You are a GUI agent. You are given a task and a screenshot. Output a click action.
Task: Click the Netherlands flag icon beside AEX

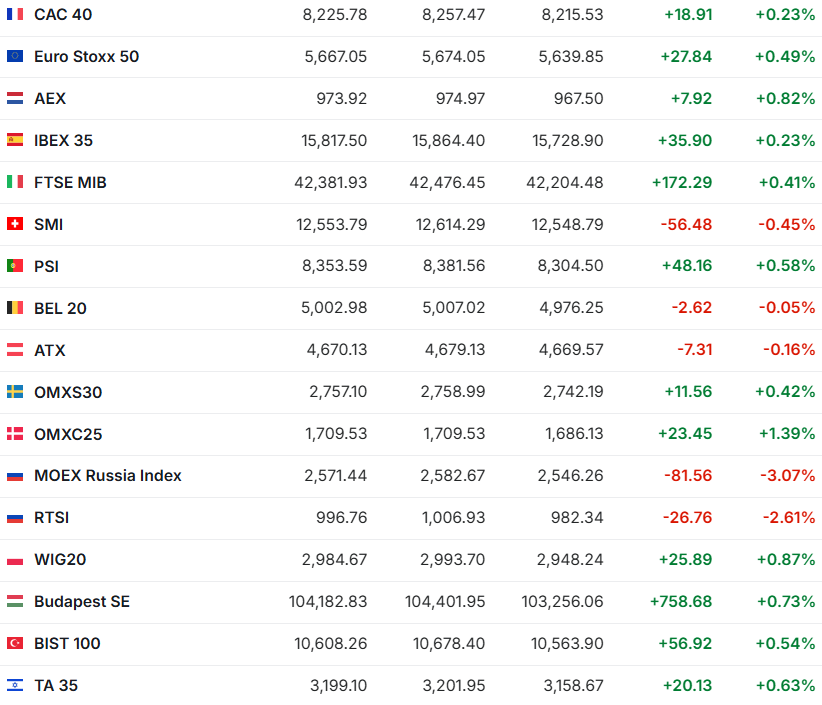tap(15, 99)
